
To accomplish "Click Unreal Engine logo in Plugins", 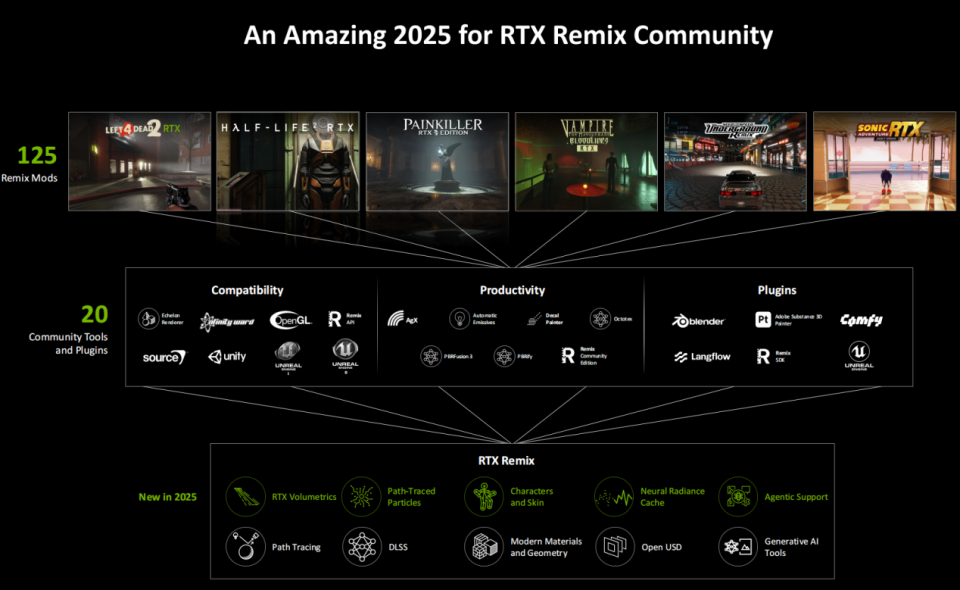I will [859, 356].
